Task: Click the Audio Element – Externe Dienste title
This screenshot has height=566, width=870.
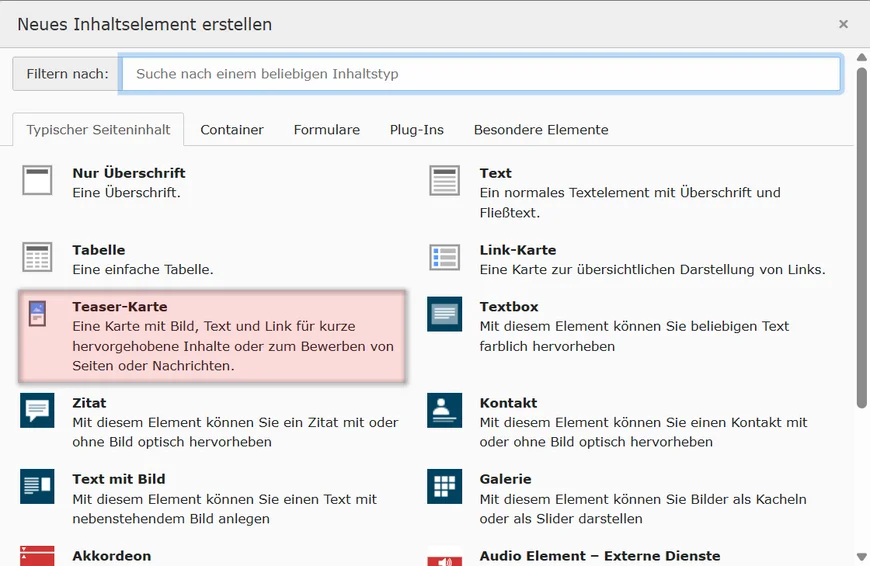Action: pos(600,556)
